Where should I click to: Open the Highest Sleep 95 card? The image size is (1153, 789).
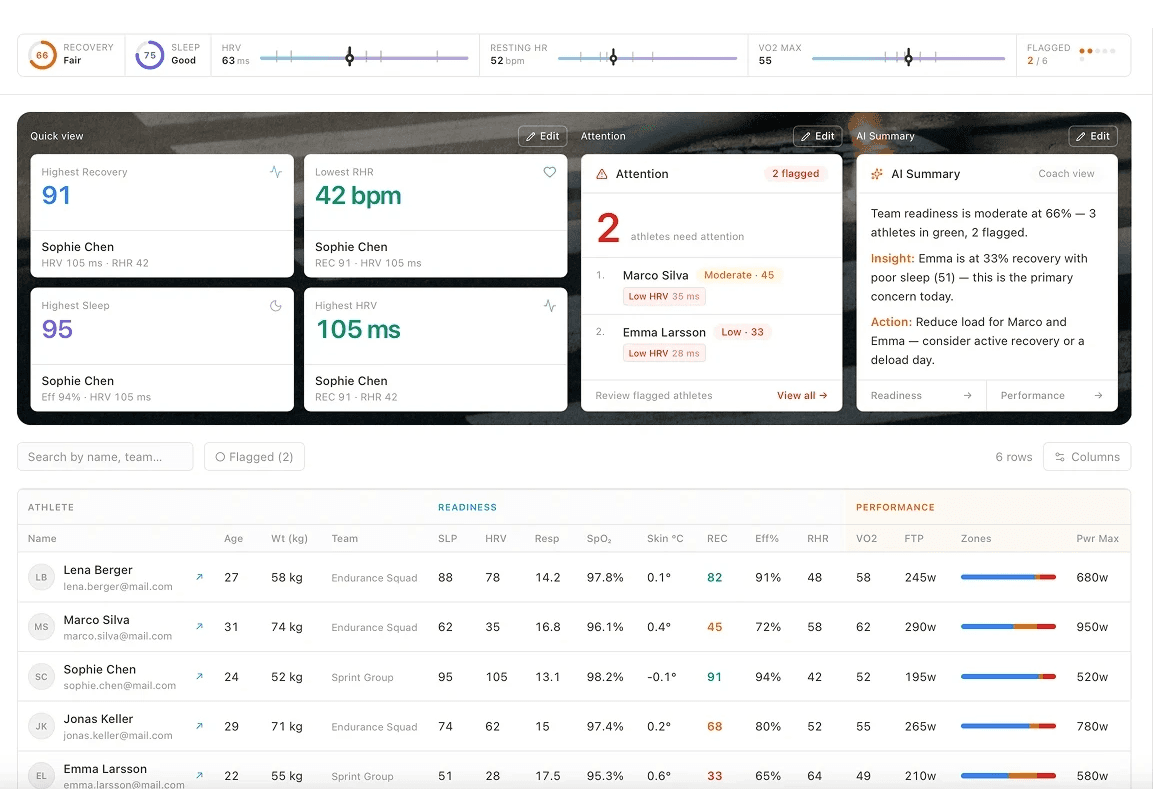pyautogui.click(x=162, y=349)
